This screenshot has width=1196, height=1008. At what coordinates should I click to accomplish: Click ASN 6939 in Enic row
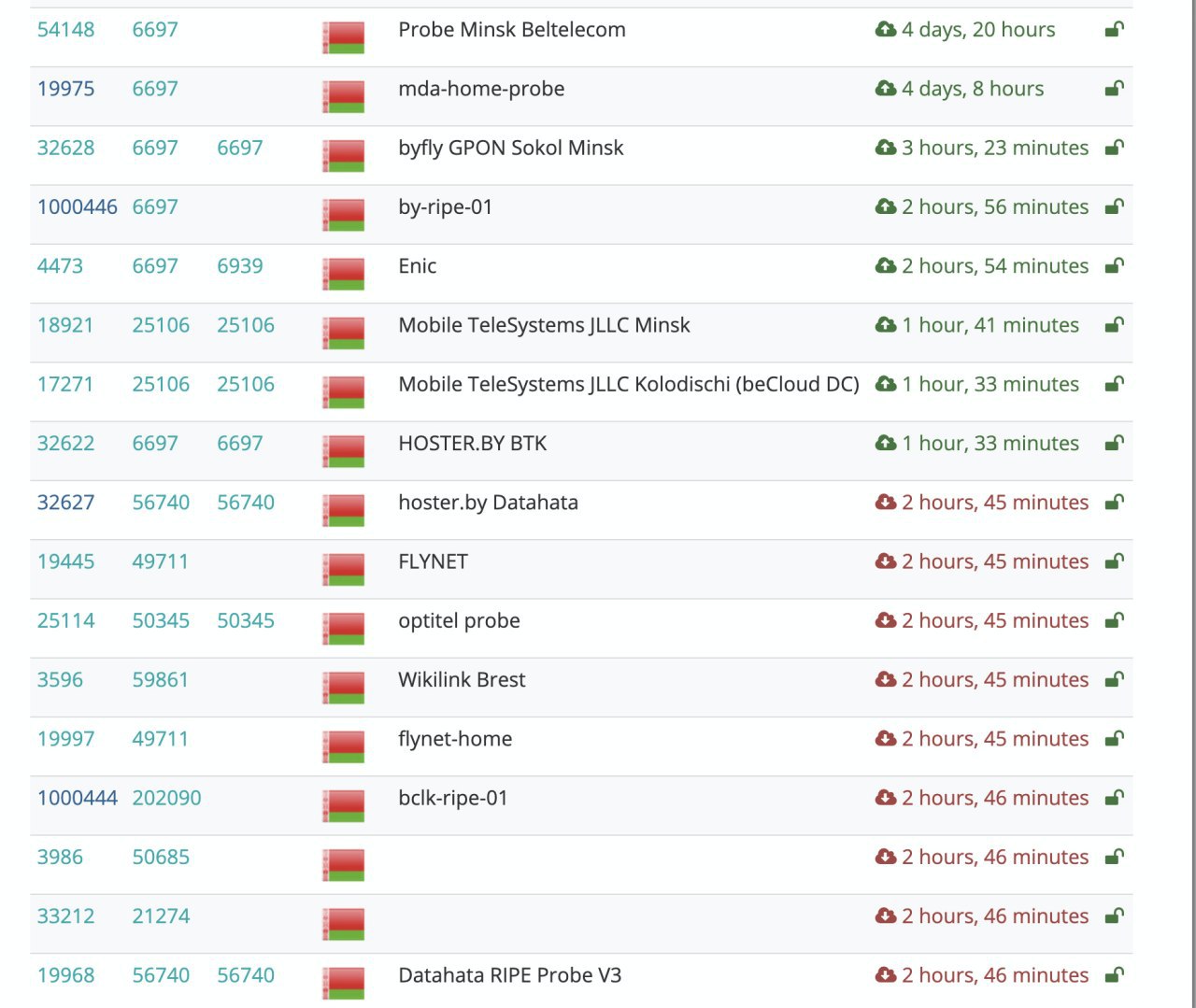point(240,266)
